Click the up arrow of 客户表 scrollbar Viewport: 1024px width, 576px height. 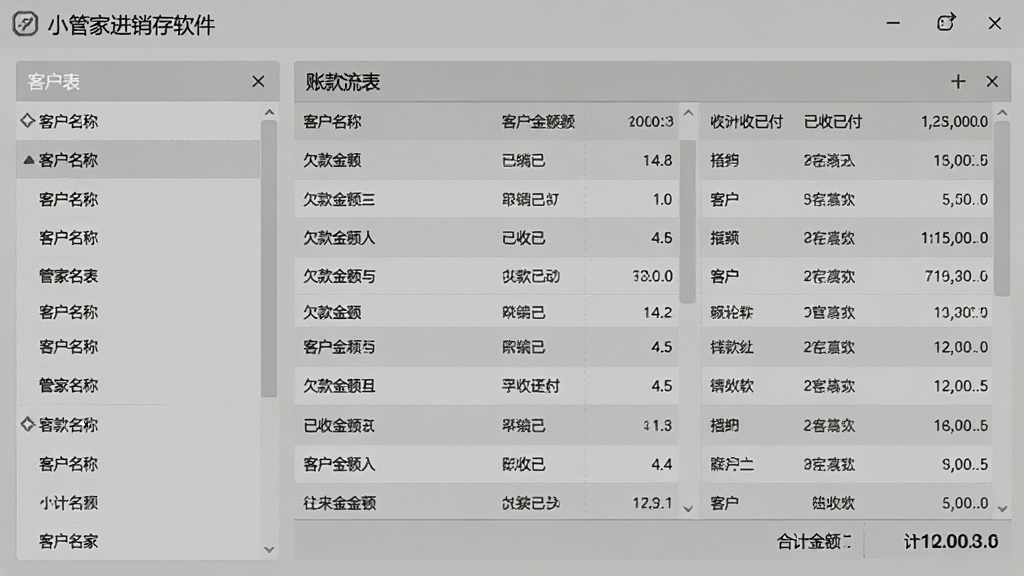click(x=269, y=112)
